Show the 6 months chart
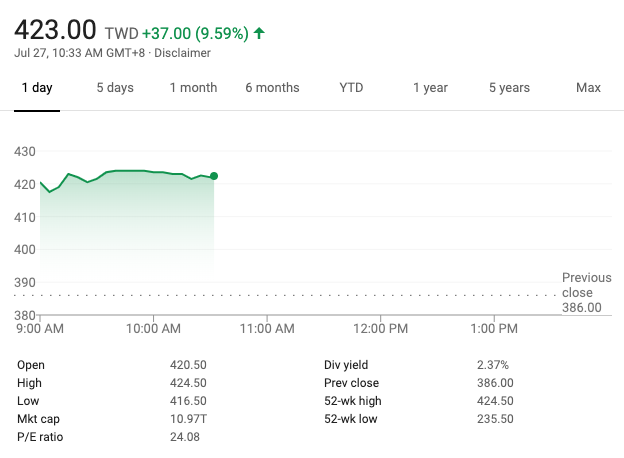The height and width of the screenshot is (458, 624). click(x=272, y=88)
